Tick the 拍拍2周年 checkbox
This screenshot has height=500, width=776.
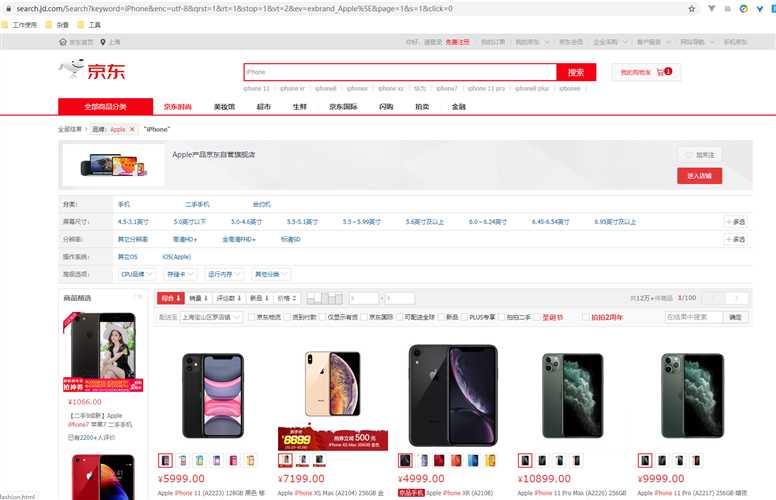tap(586, 317)
